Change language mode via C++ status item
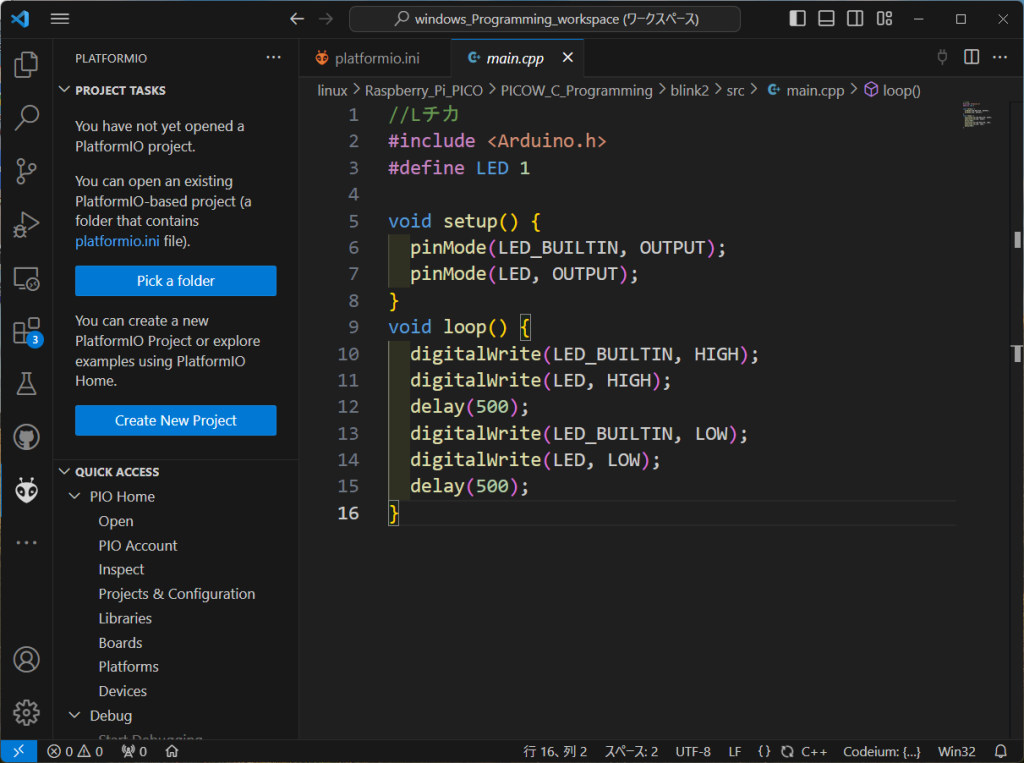 tap(814, 751)
